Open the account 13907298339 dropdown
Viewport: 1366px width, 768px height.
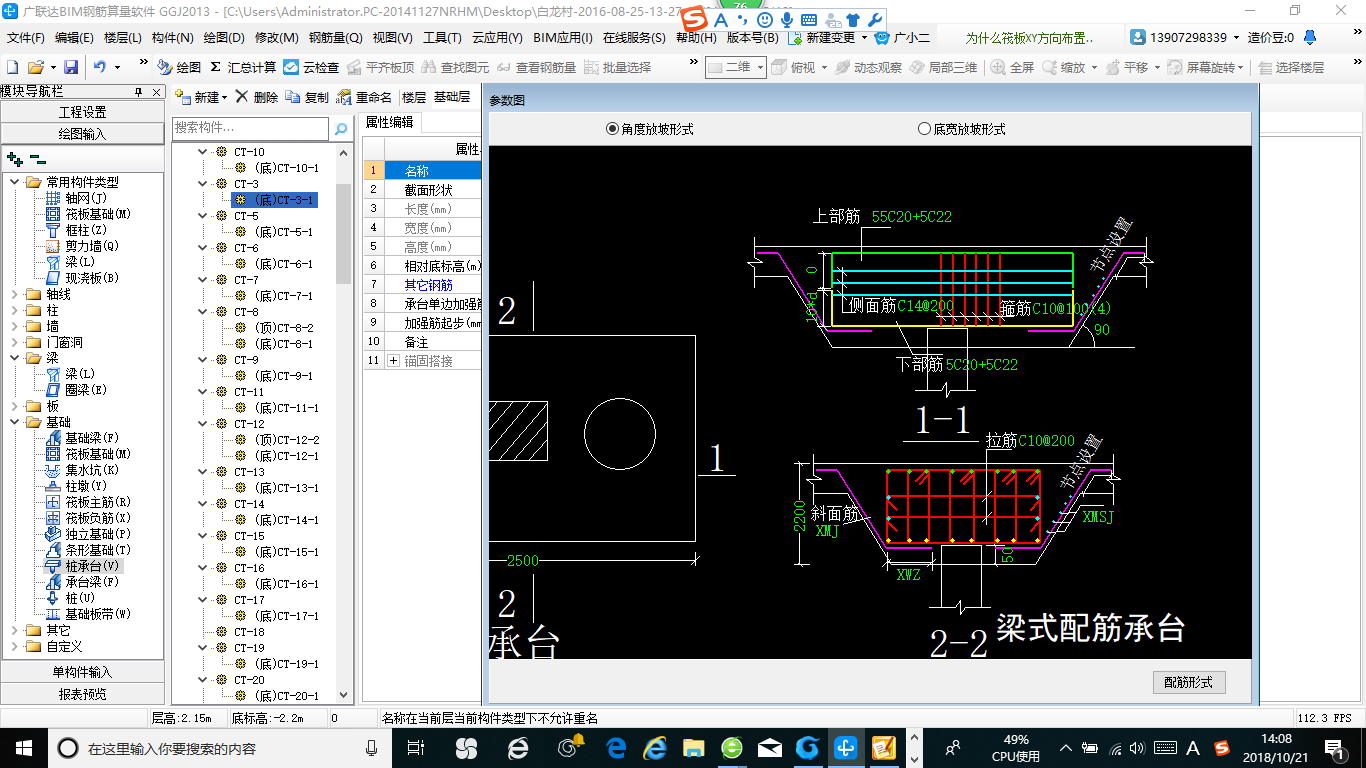(1236, 37)
